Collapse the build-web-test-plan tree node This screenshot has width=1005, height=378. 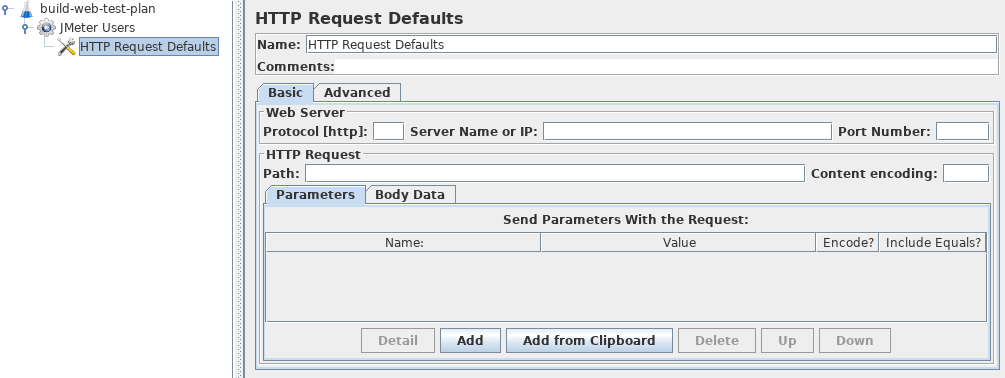6,9
